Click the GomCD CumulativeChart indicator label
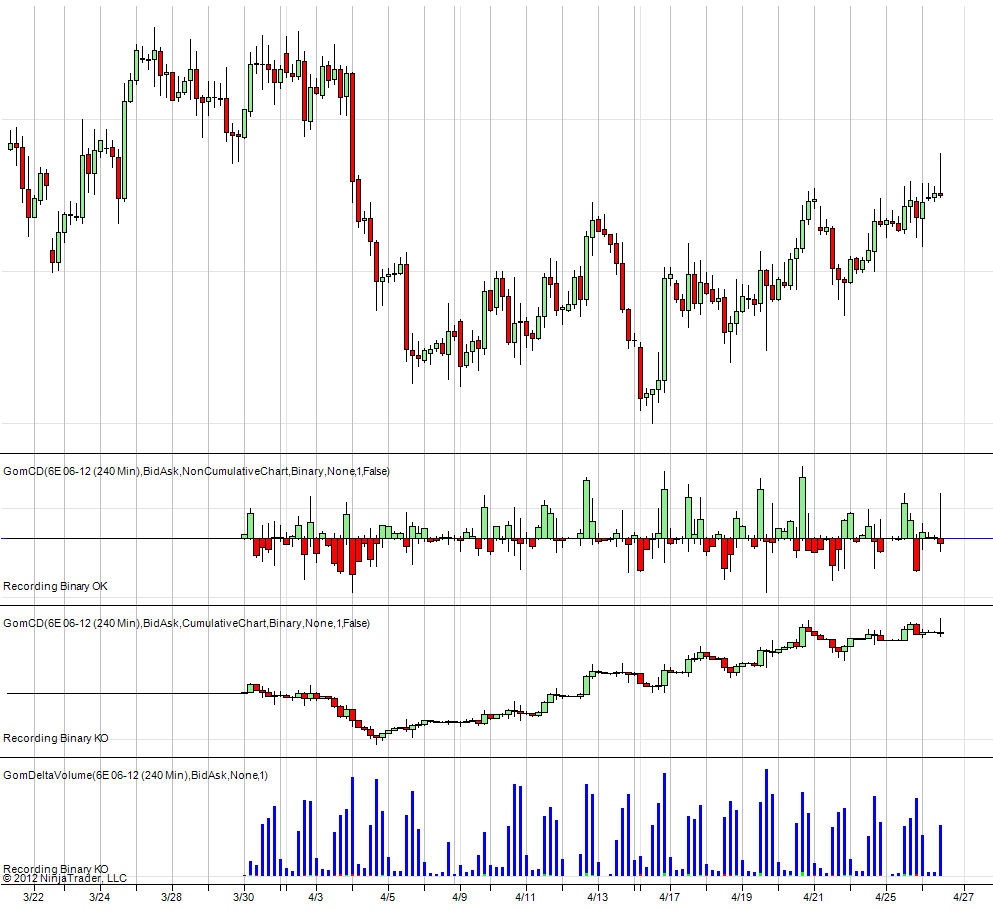The height and width of the screenshot is (910, 993). click(x=186, y=623)
